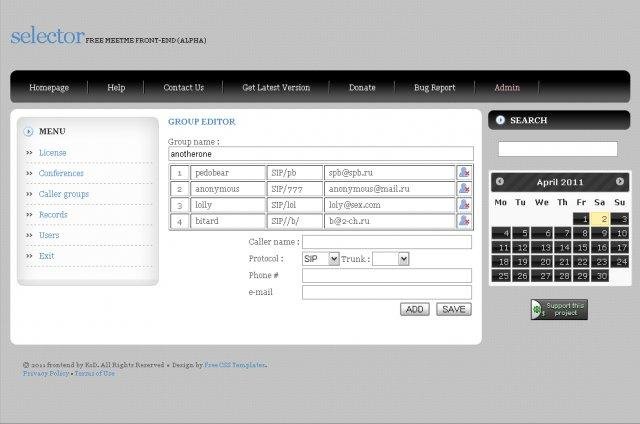Open Caller groups in side menu

coord(64,194)
